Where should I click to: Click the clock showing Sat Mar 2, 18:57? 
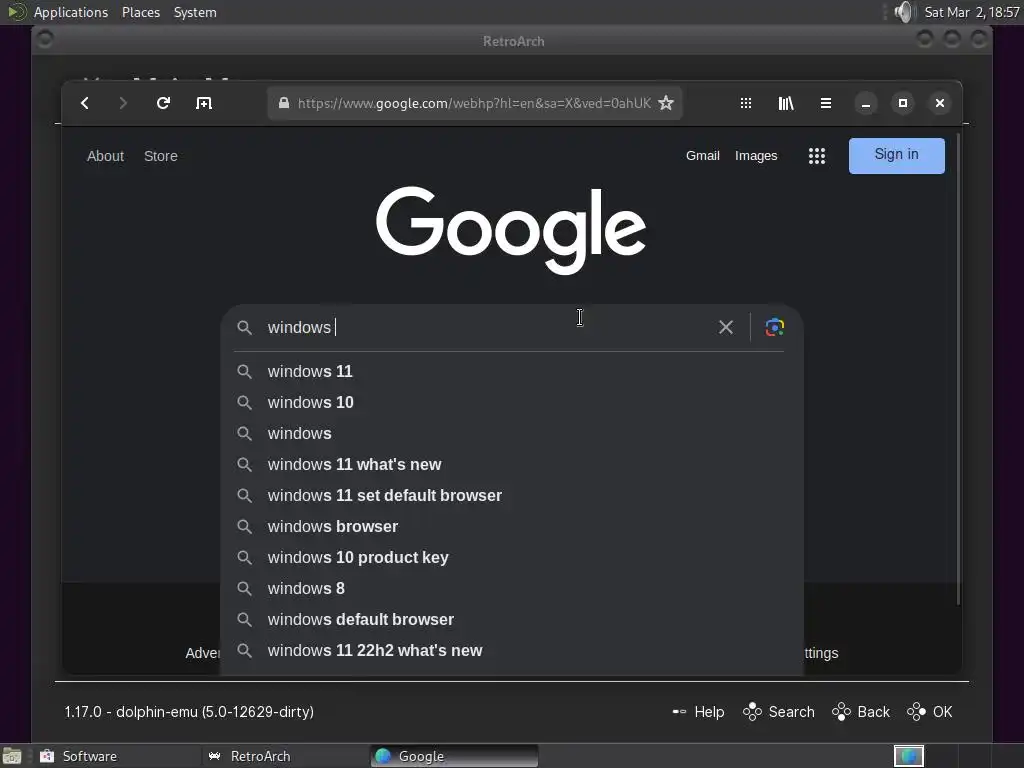tap(972, 12)
